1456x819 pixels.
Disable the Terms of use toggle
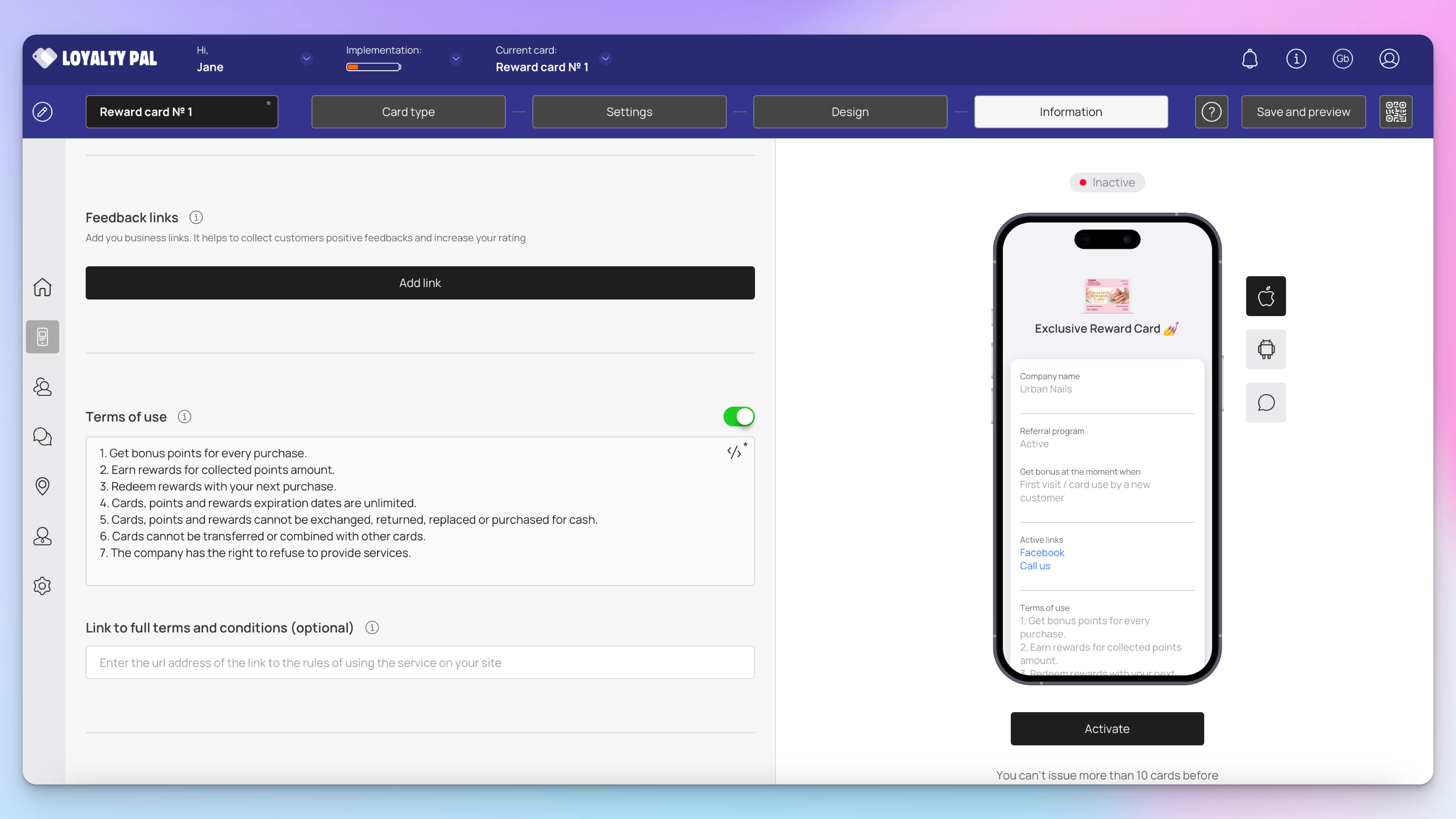[x=739, y=417]
